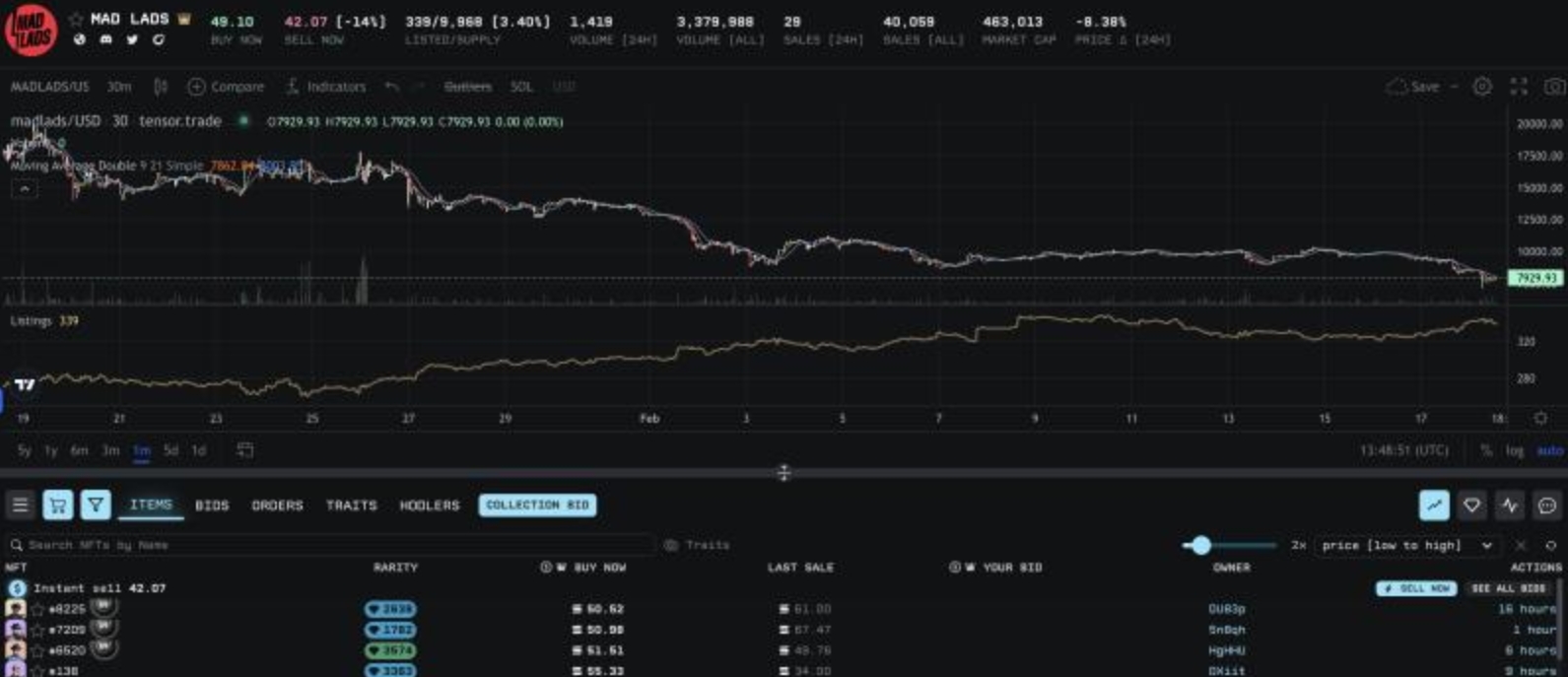Screen dimensions: 1568x677
Task: Open owner link SnBqh
Action: click(x=1227, y=631)
